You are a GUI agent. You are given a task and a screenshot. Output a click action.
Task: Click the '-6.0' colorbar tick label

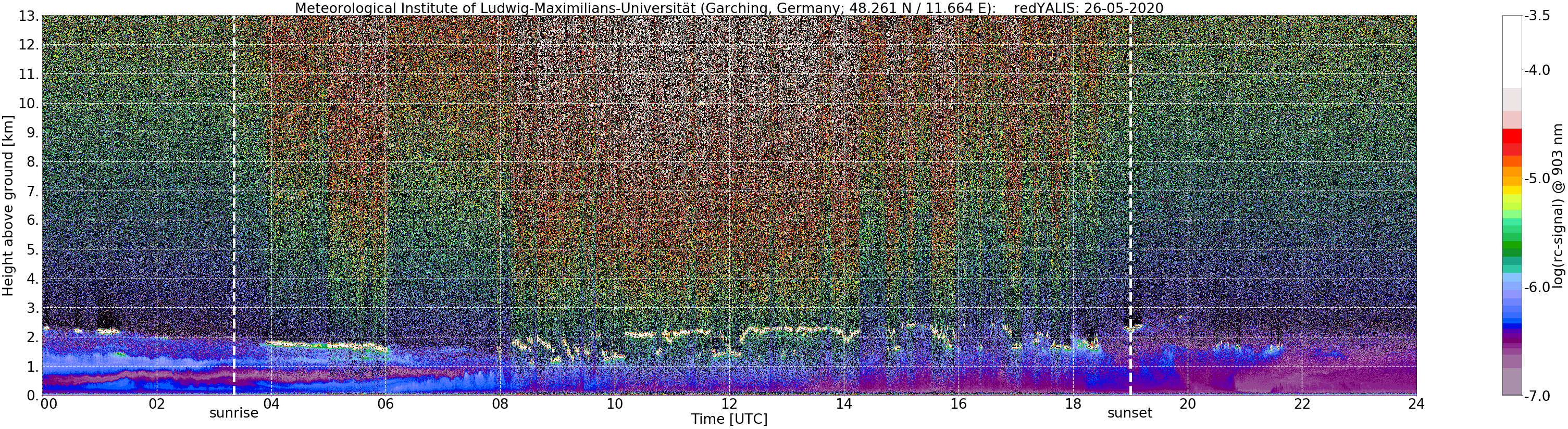click(x=1537, y=287)
